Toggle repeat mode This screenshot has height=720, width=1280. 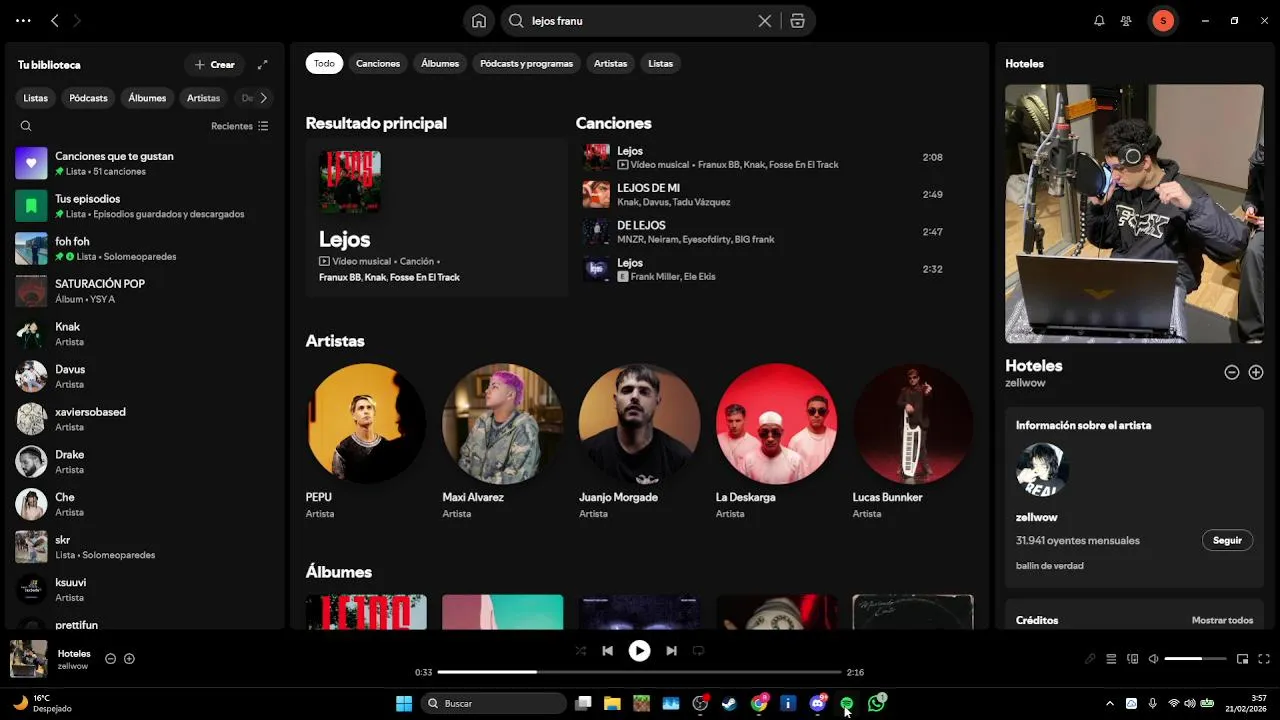698,651
